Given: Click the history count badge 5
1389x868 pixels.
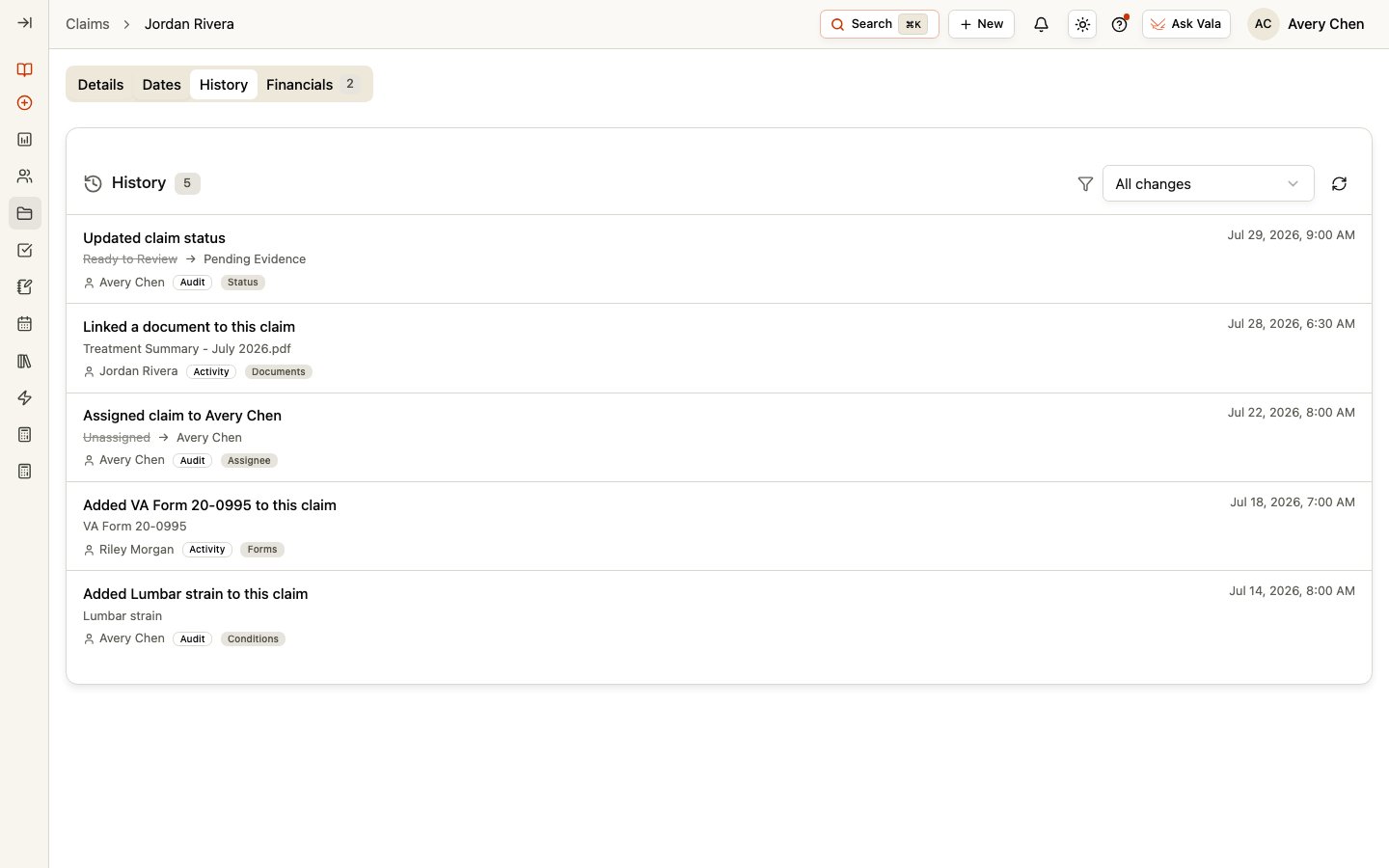Looking at the screenshot, I should pos(187,183).
